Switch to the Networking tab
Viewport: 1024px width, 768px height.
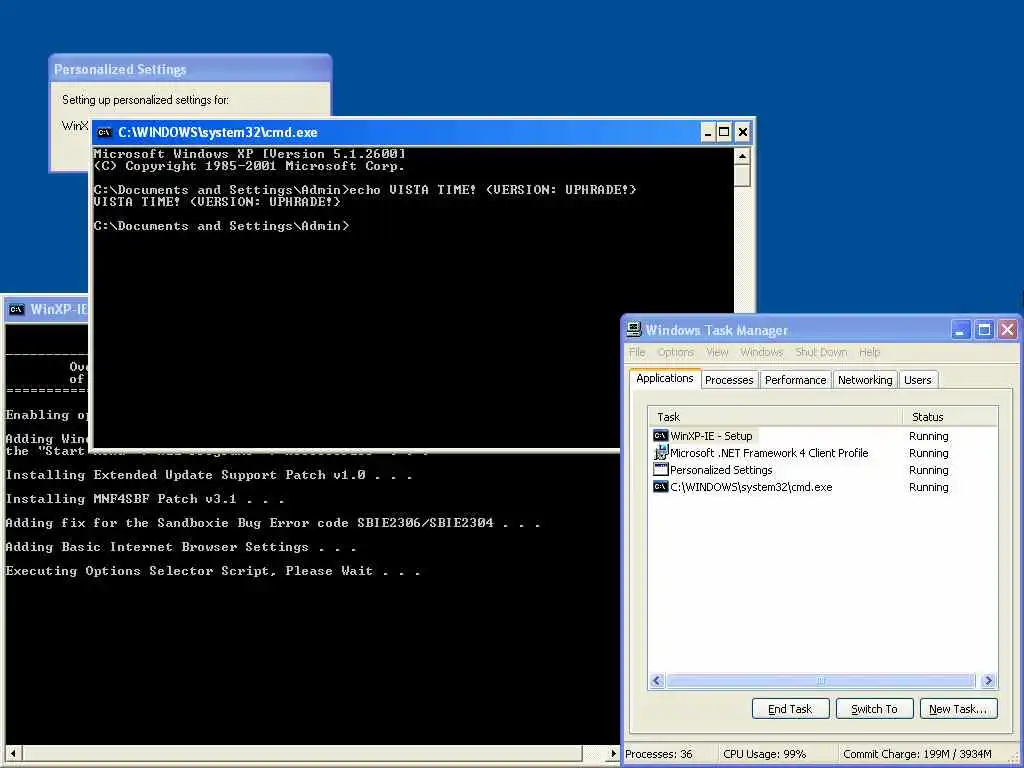coord(865,380)
